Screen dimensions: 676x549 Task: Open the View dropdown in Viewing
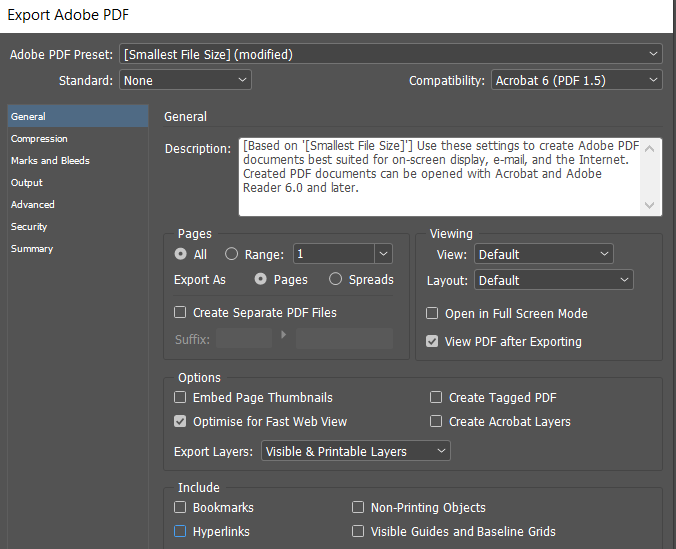544,254
